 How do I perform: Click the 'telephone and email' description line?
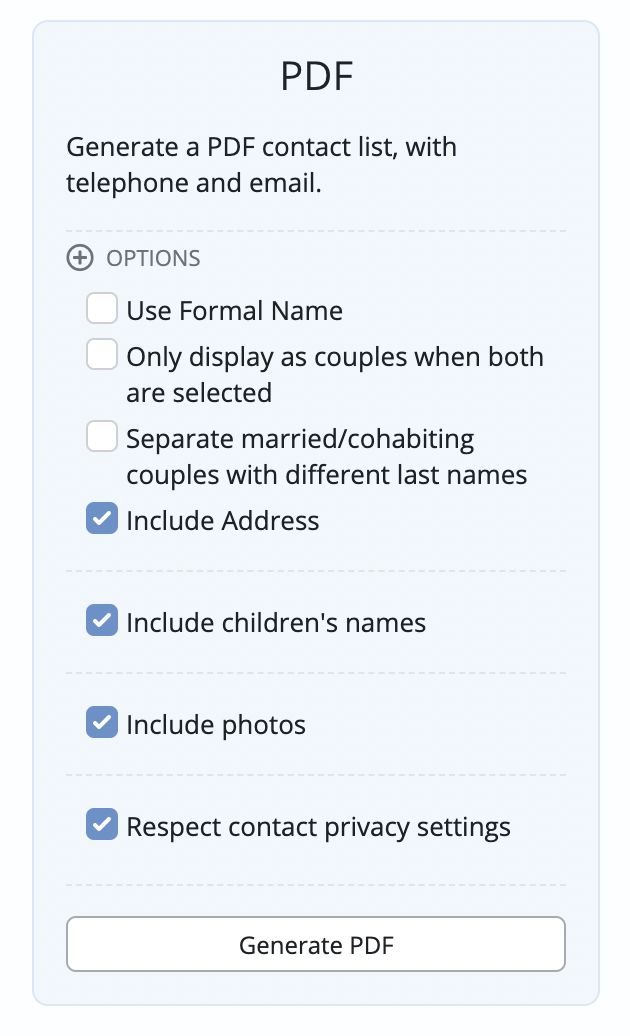click(194, 184)
